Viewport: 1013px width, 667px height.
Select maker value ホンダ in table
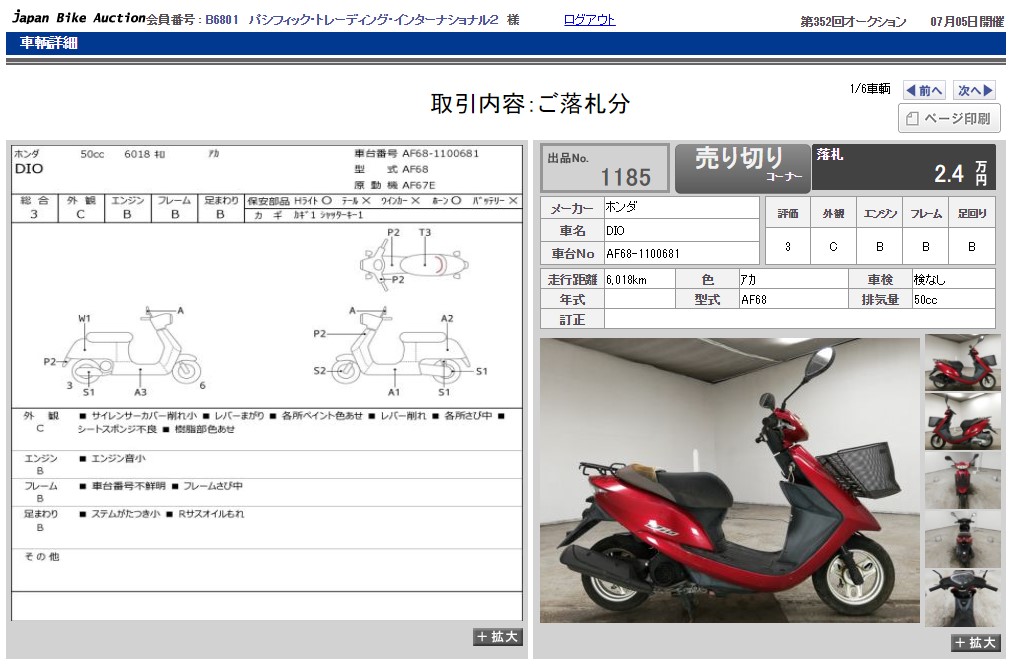(x=621, y=207)
